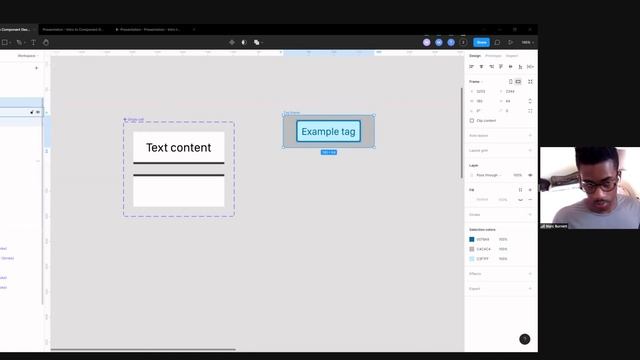The image size is (640, 360).
Task: Toggle the Fill visibility eye icon
Action: tap(520, 200)
